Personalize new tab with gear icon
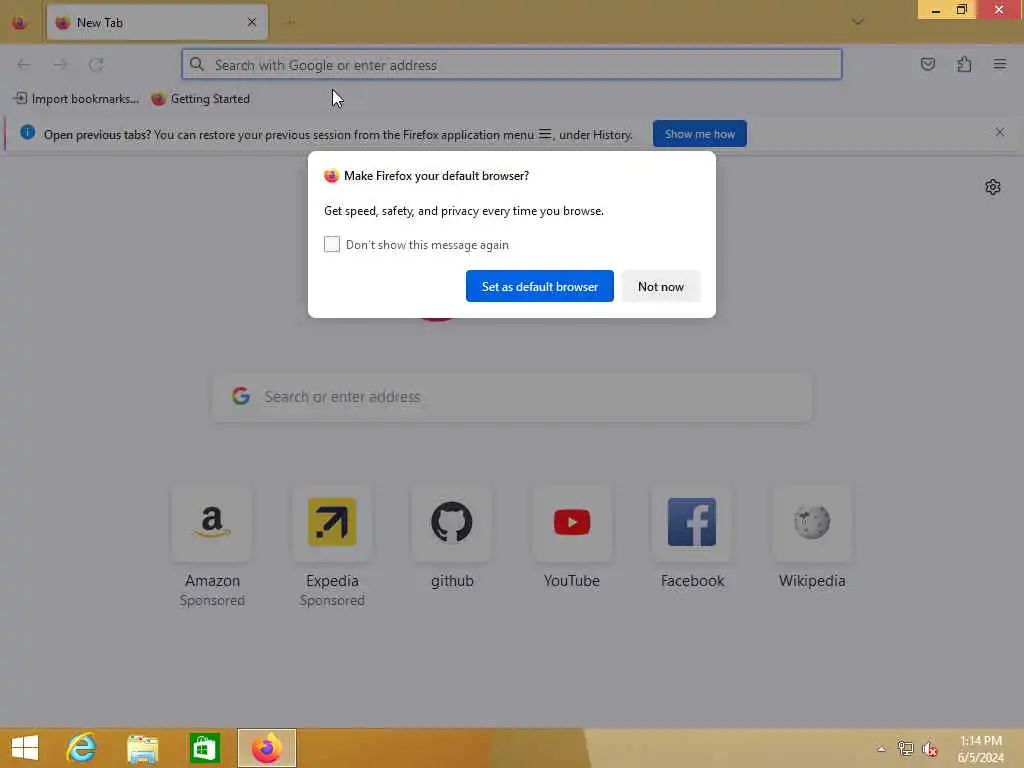This screenshot has height=768, width=1024. pos(993,187)
